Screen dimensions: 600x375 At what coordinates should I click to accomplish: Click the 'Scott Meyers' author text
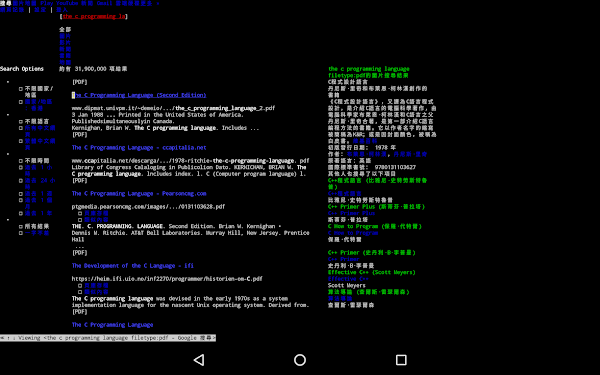347,285
